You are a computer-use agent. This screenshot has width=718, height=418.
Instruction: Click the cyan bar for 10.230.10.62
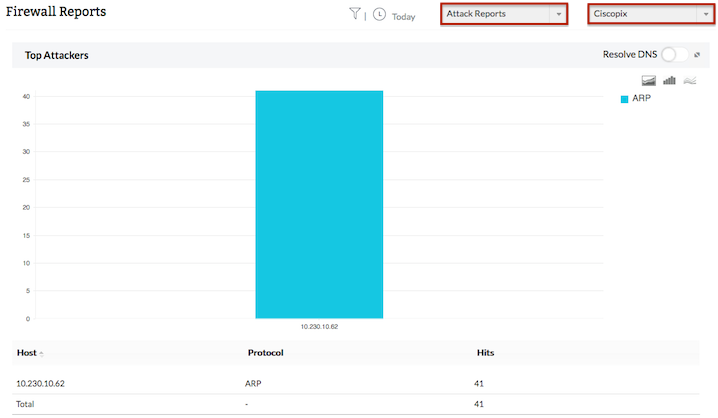pos(319,204)
